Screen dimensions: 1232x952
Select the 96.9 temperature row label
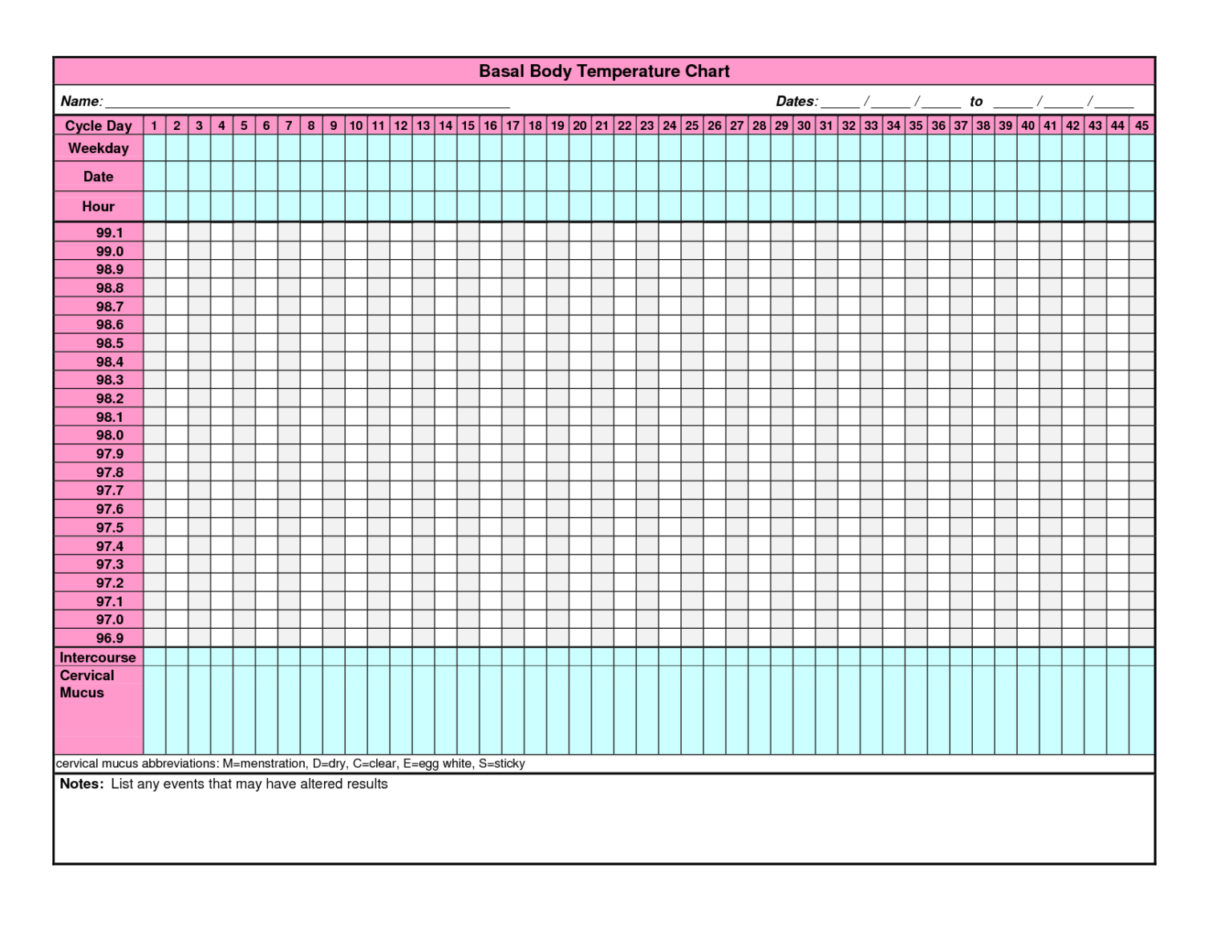coord(109,638)
